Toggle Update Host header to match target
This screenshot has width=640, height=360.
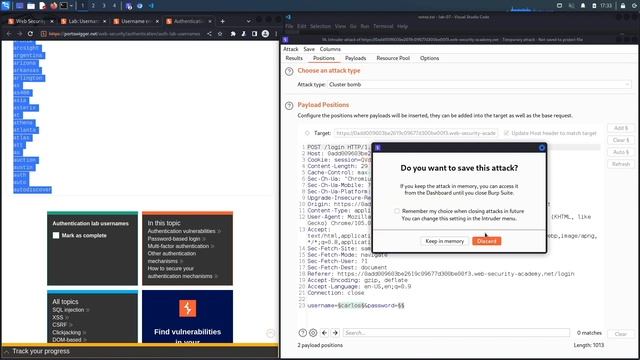click(507, 133)
